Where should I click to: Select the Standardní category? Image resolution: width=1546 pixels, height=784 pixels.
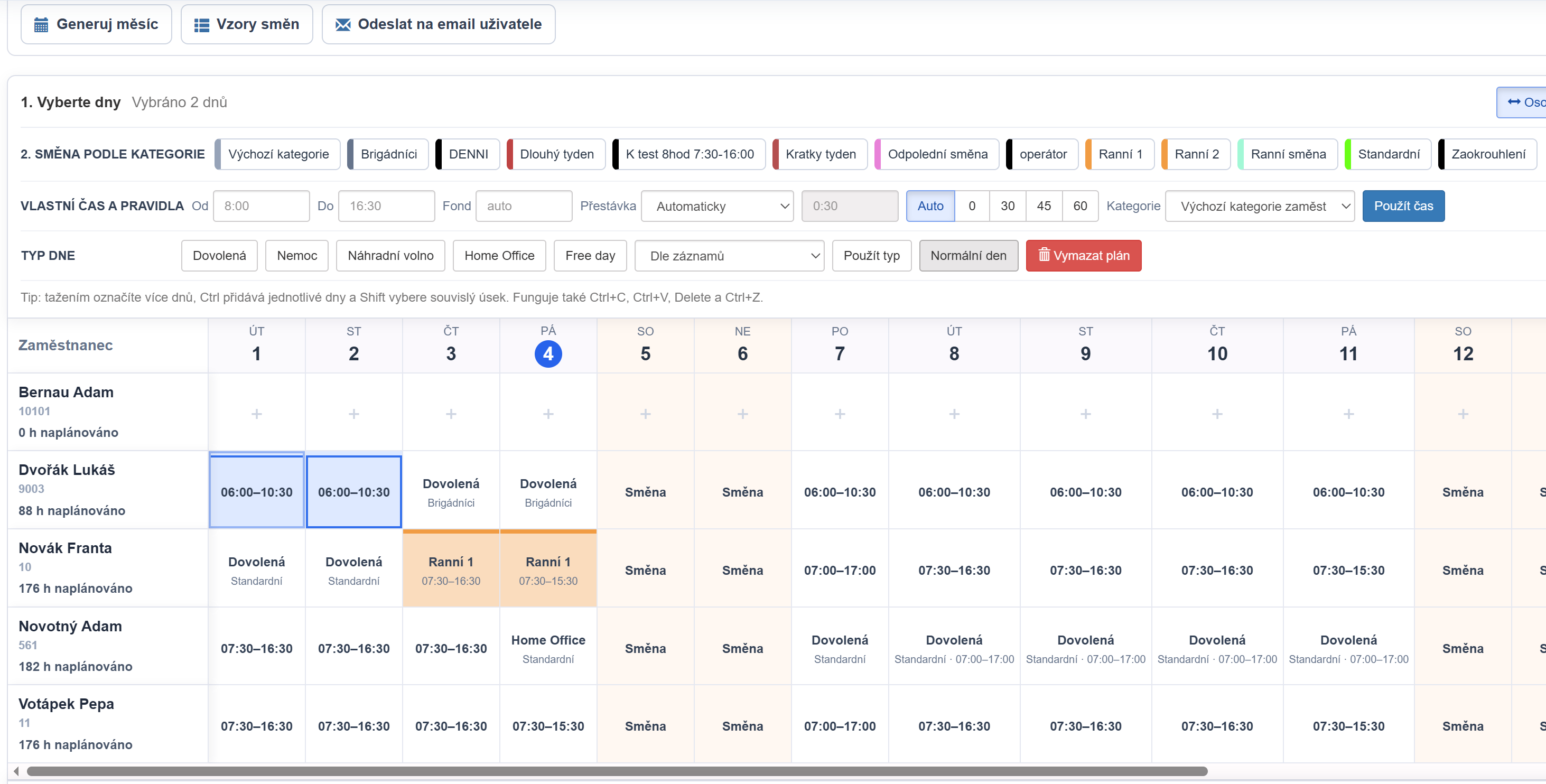coord(1388,154)
